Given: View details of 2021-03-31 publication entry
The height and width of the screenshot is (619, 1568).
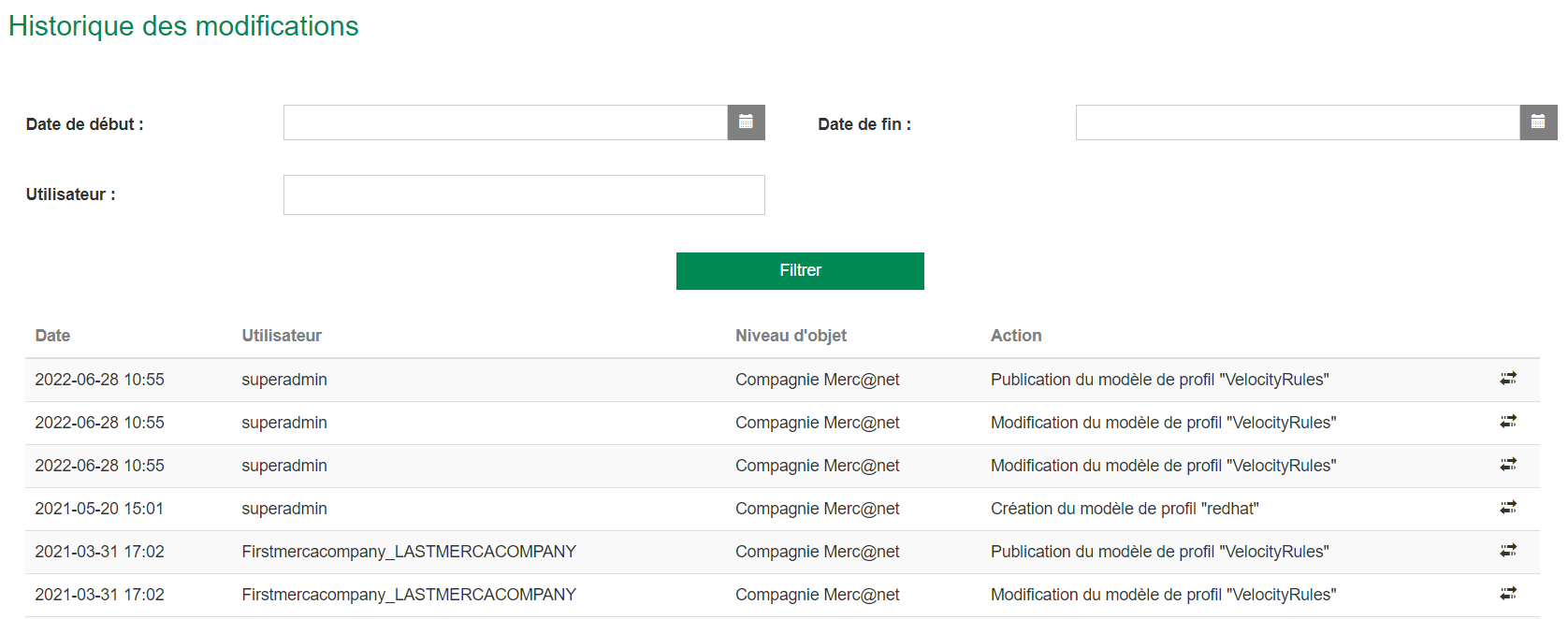Looking at the screenshot, I should (1507, 551).
